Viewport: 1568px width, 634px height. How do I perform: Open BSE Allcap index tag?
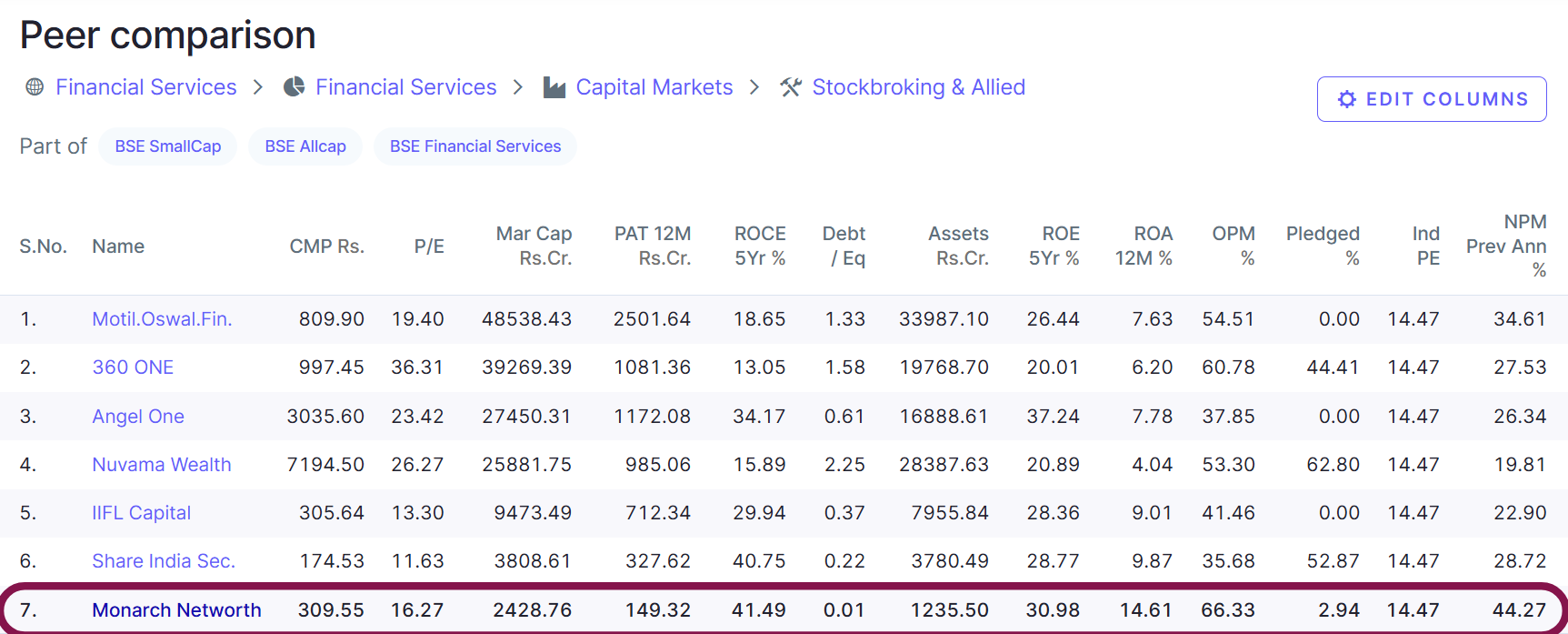click(305, 146)
